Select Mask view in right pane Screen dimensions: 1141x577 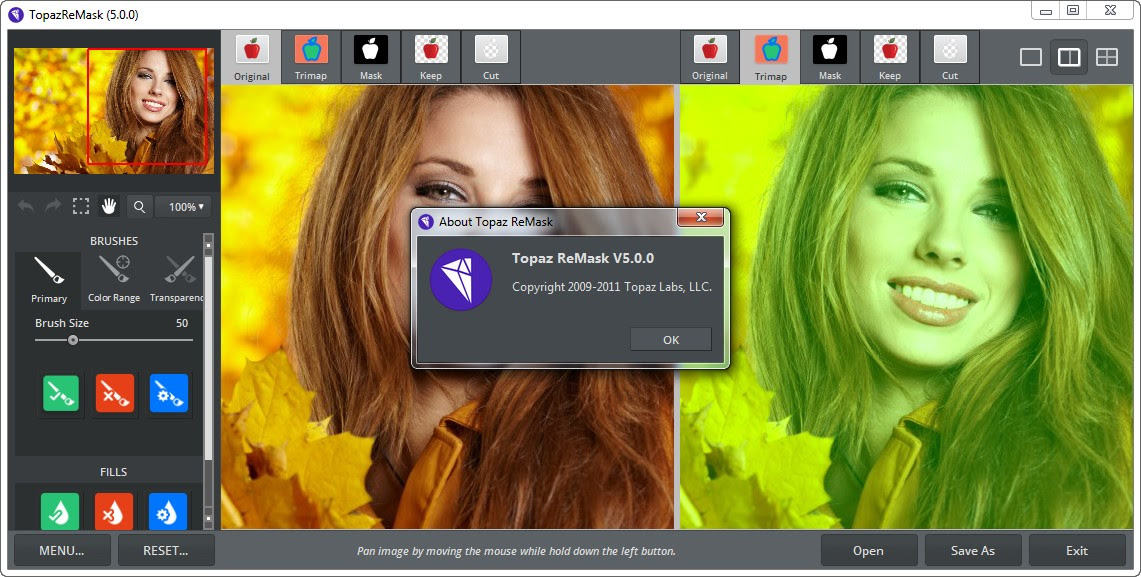click(830, 57)
